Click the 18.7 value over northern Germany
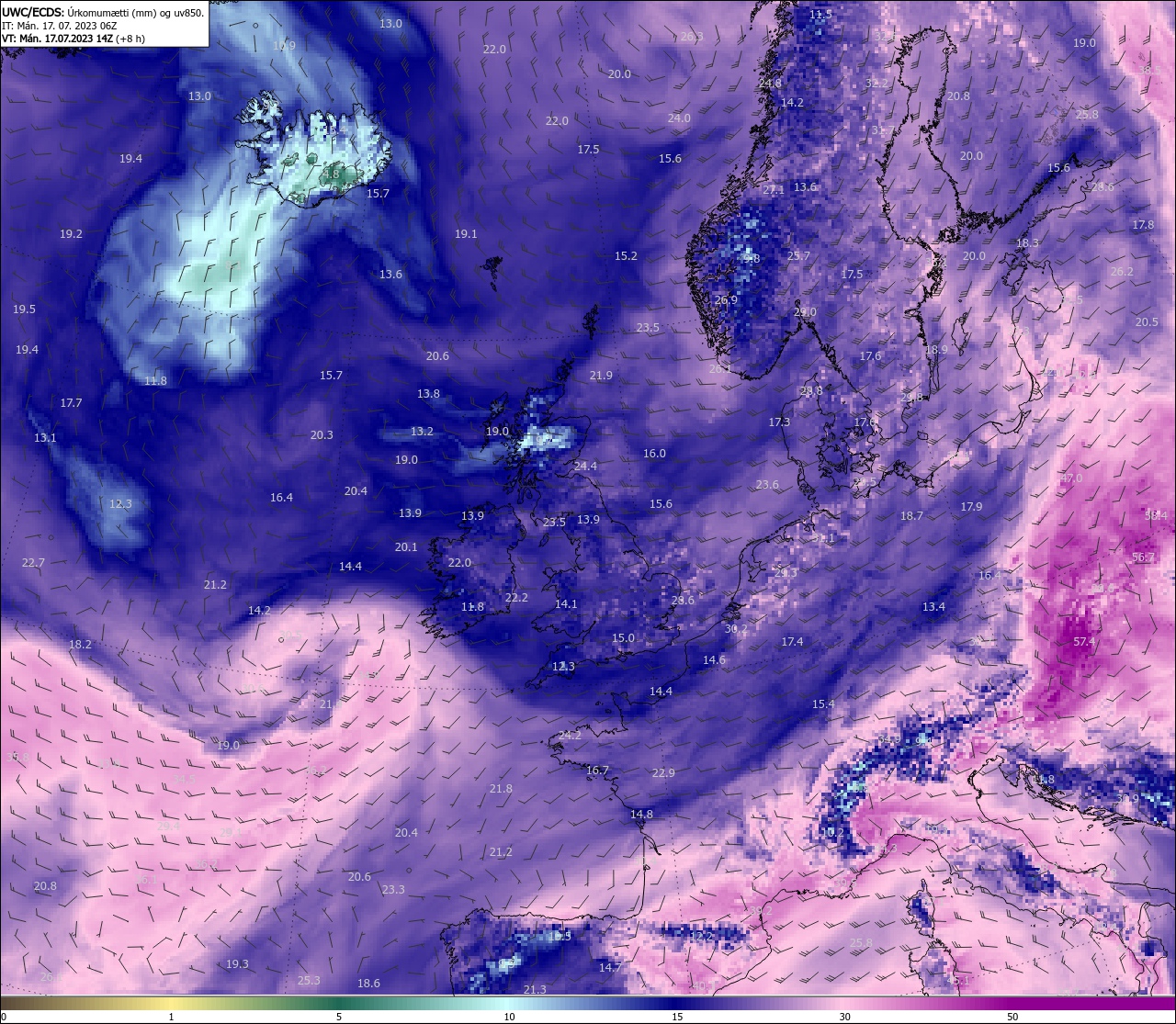1176x1024 pixels. pos(911,516)
